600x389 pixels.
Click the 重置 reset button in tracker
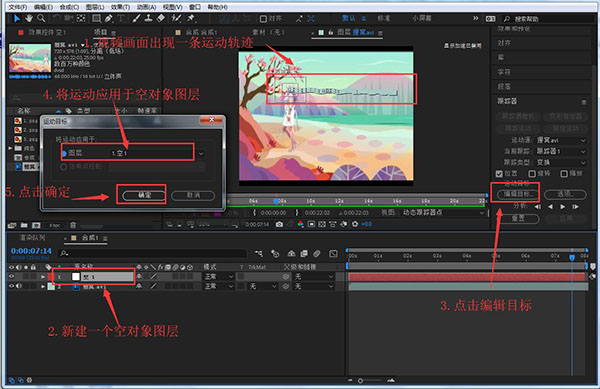coord(518,218)
